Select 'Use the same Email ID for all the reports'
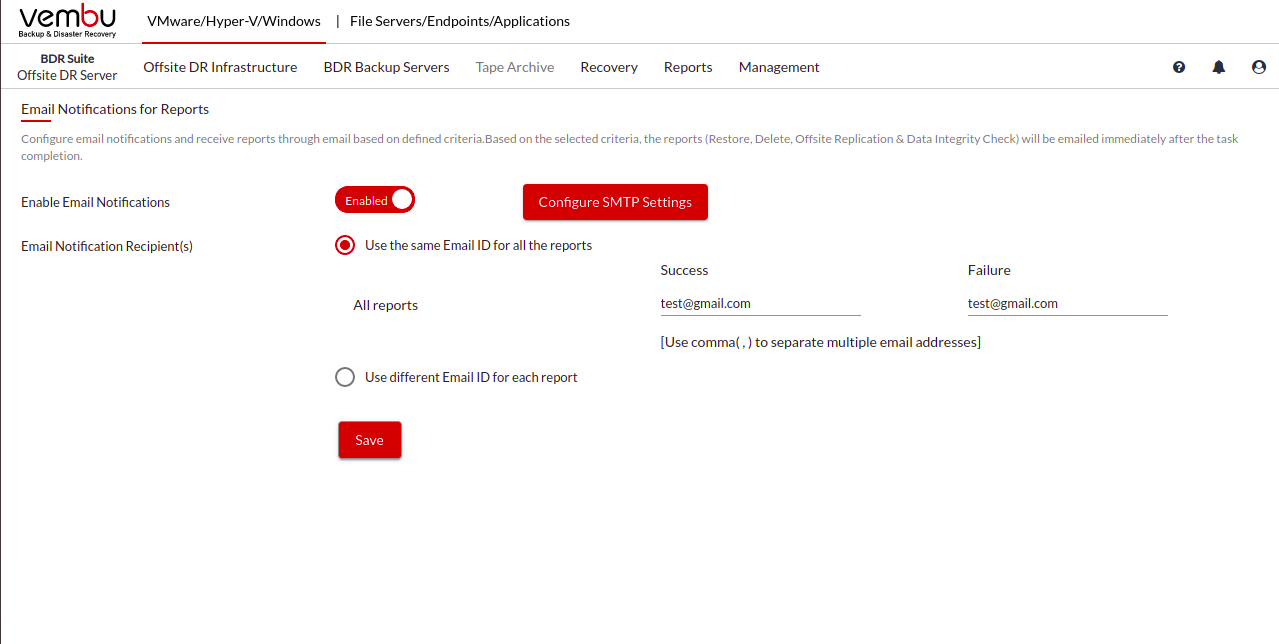The height and width of the screenshot is (644, 1279). [345, 245]
